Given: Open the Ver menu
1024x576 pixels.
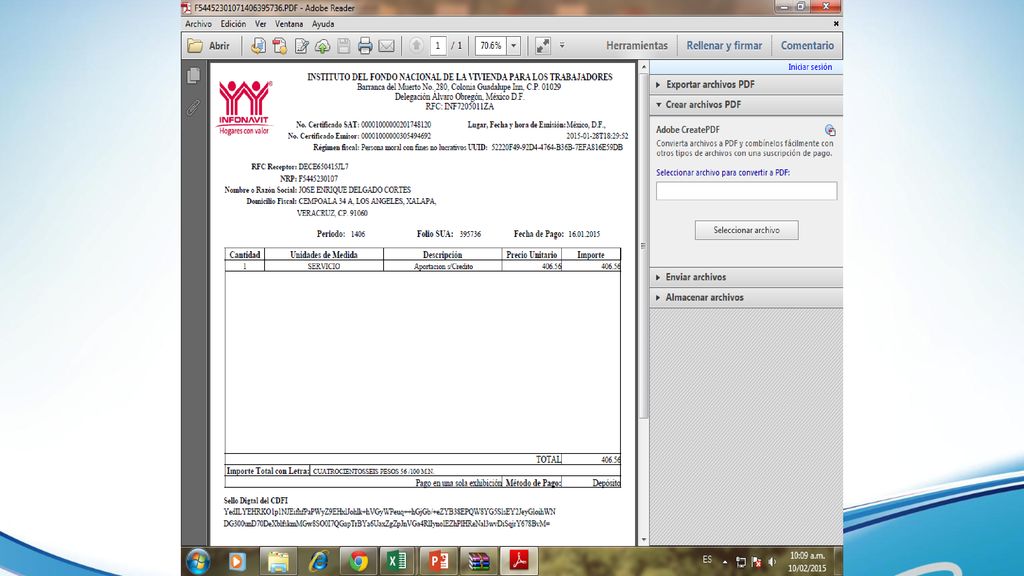Looking at the screenshot, I should (x=261, y=24).
